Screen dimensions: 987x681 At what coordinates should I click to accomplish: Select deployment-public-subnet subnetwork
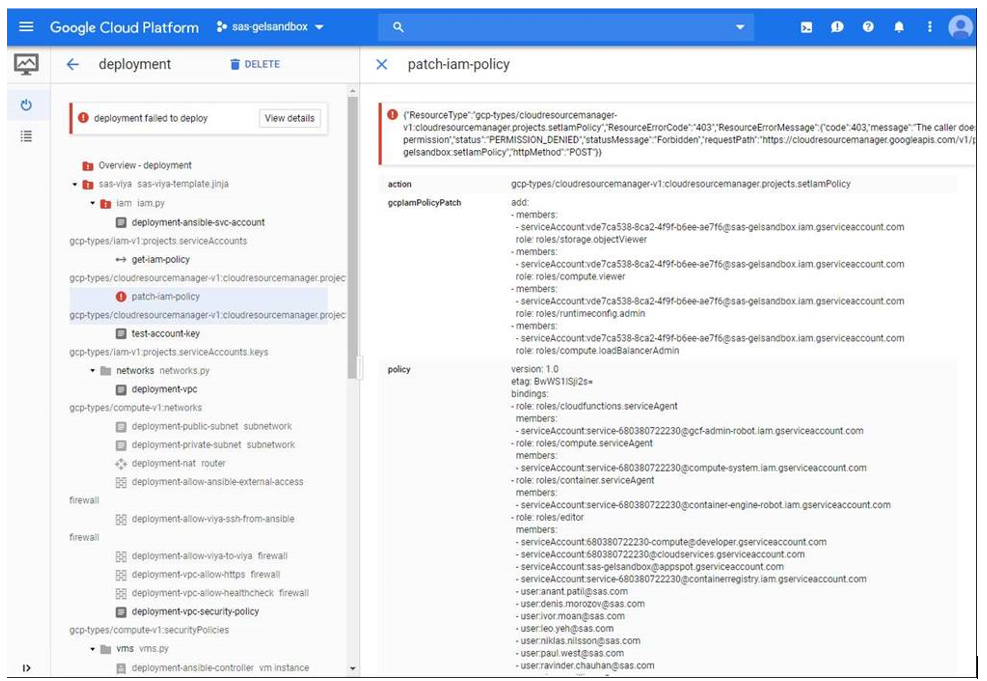click(212, 427)
